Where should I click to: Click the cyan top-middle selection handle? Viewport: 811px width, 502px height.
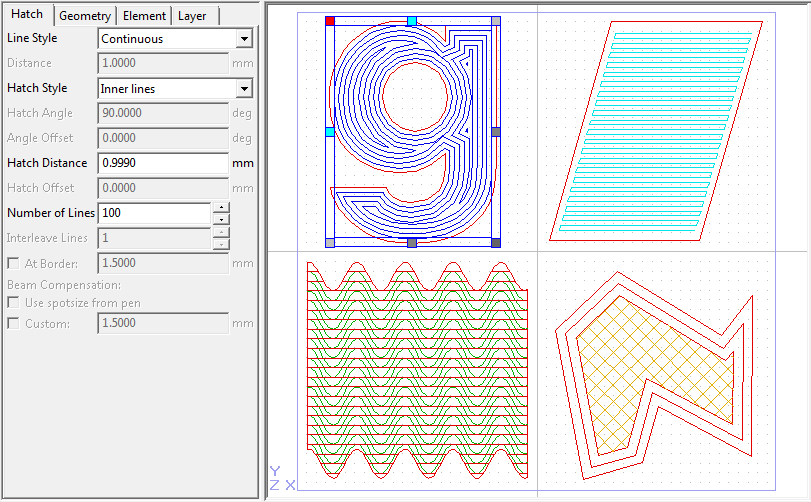click(412, 21)
